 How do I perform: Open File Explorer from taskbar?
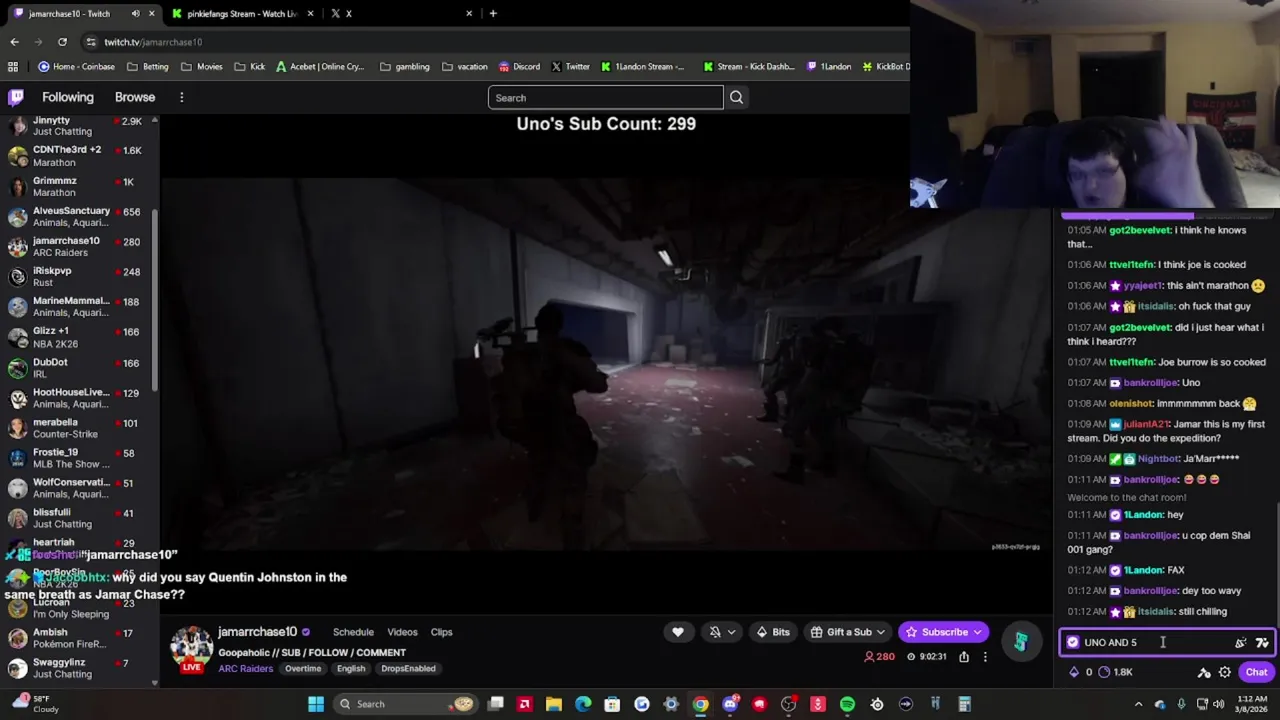point(554,704)
